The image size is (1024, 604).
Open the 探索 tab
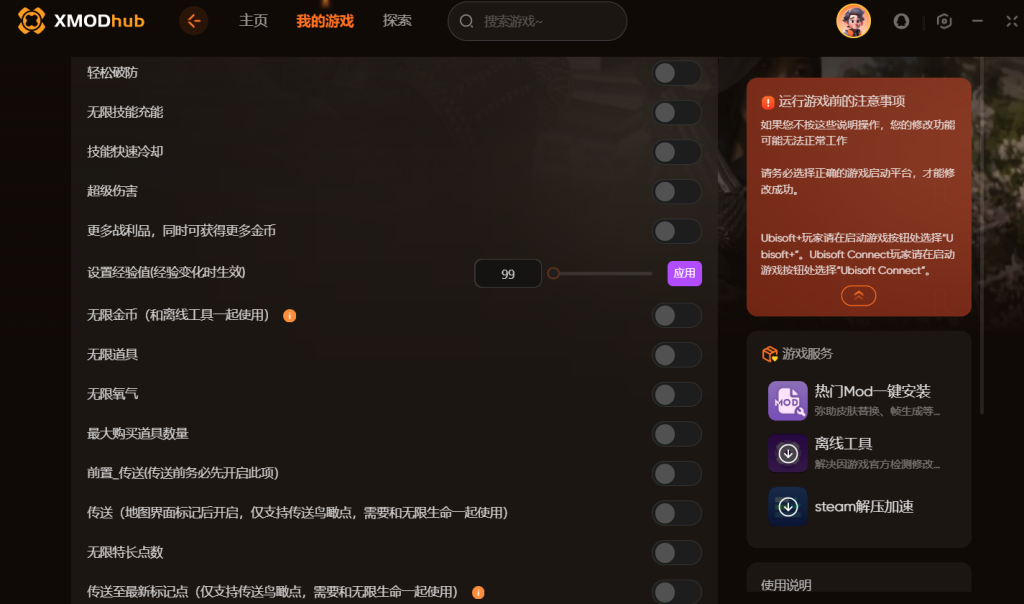pyautogui.click(x=397, y=21)
